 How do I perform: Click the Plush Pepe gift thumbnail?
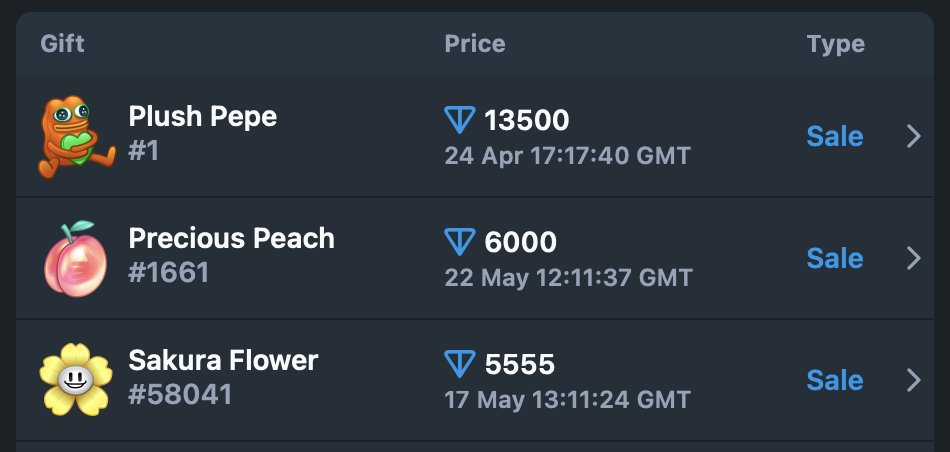pyautogui.click(x=76, y=136)
